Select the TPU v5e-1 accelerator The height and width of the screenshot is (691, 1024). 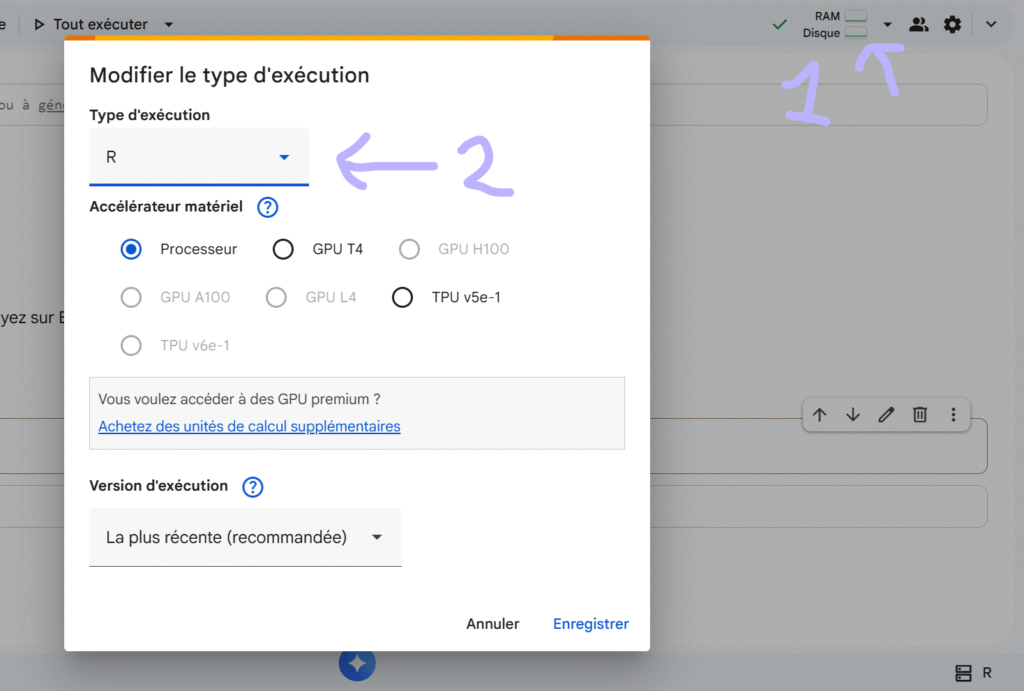pyautogui.click(x=403, y=297)
